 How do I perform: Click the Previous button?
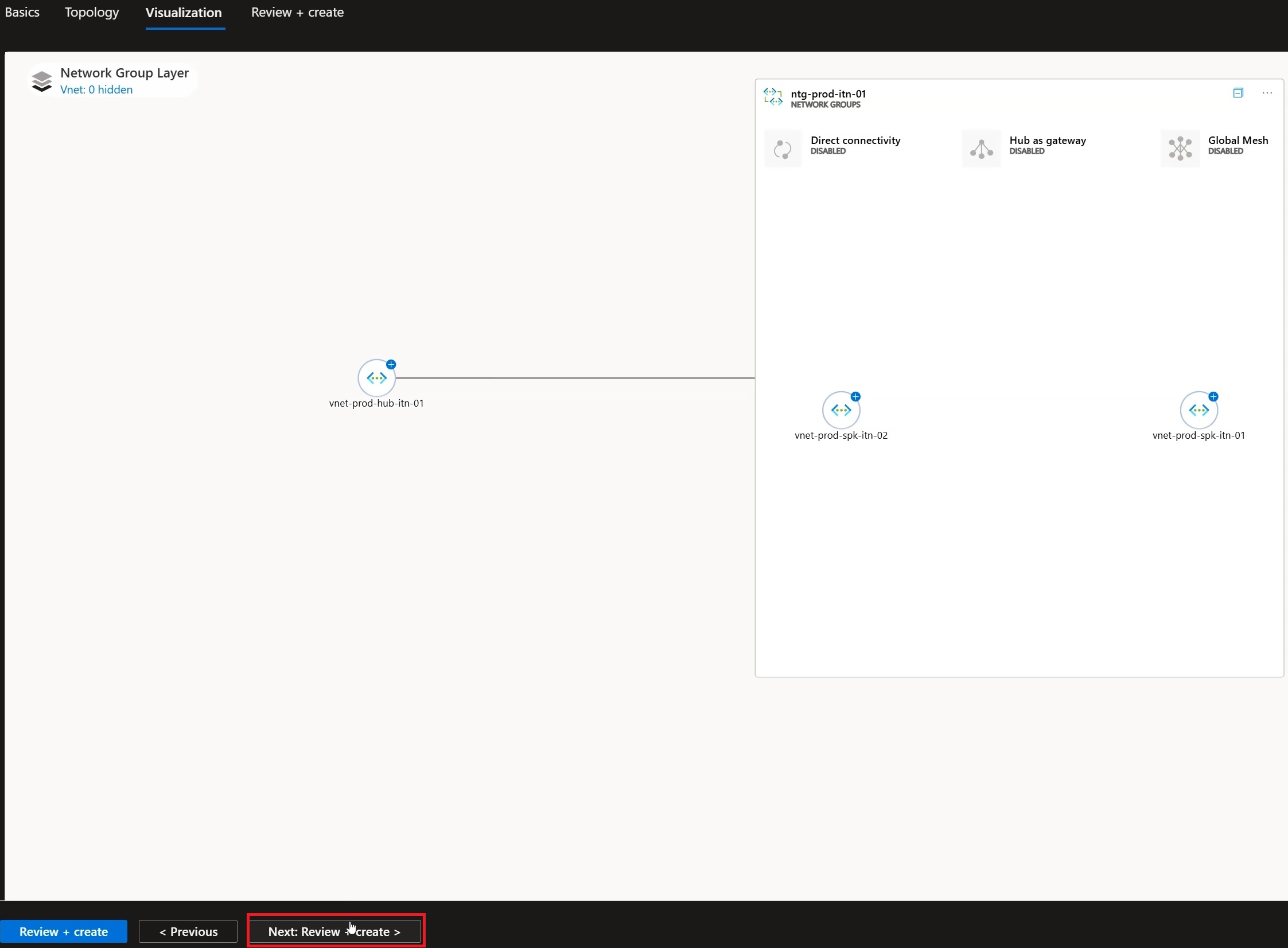coord(188,931)
